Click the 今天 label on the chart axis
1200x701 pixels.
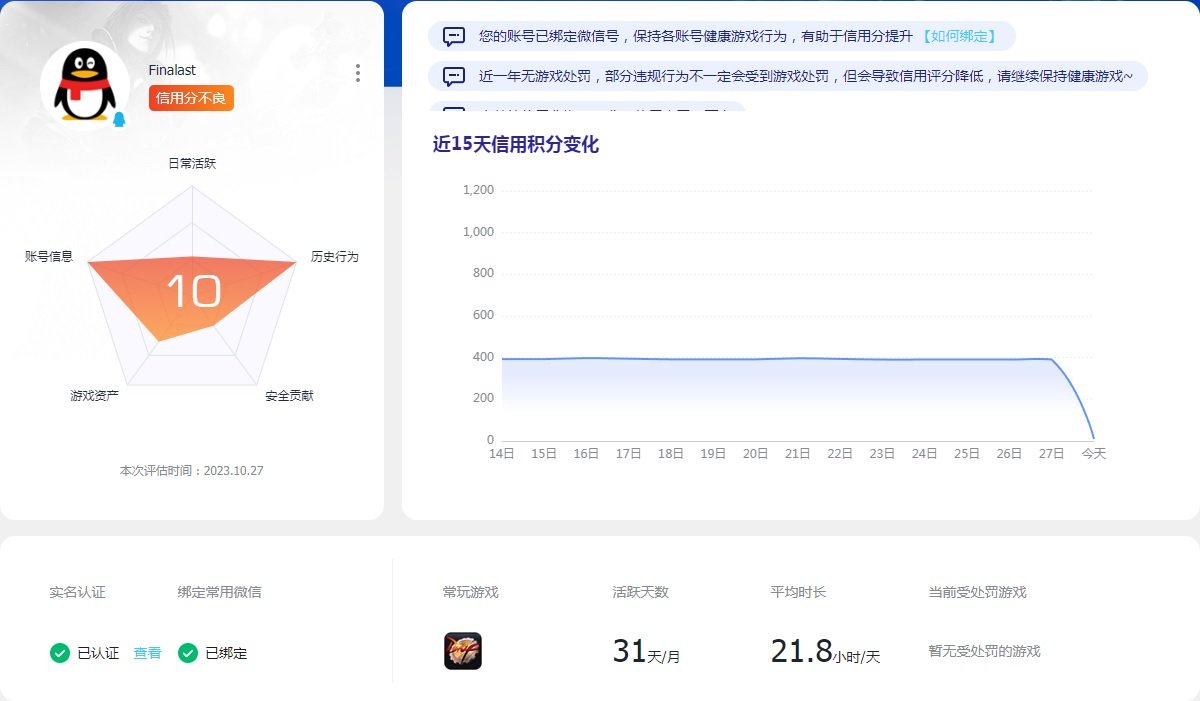click(x=1093, y=453)
